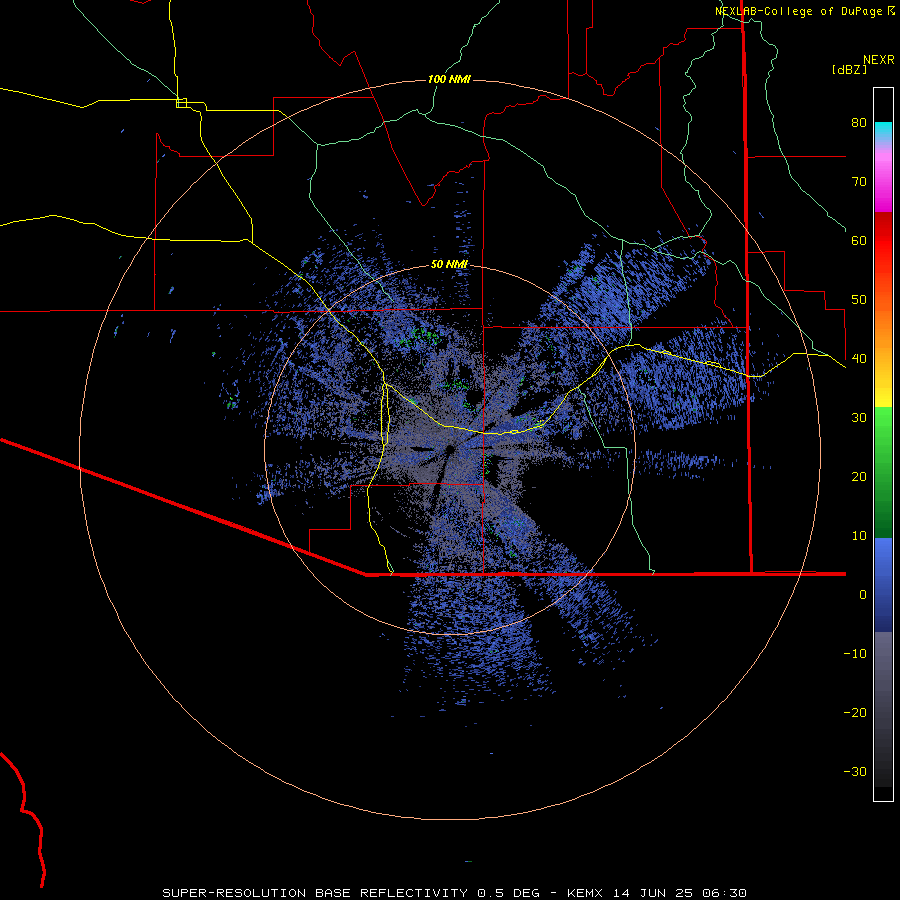This screenshot has height=900, width=900.
Task: Click the radar product caption at bottom
Action: pyautogui.click(x=454, y=893)
